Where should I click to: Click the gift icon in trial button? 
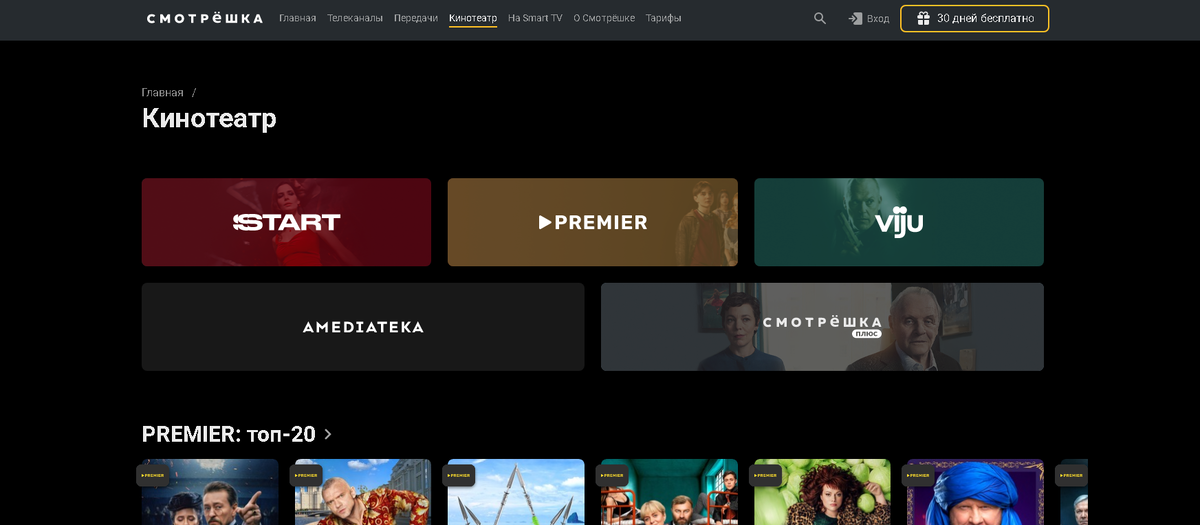923,18
